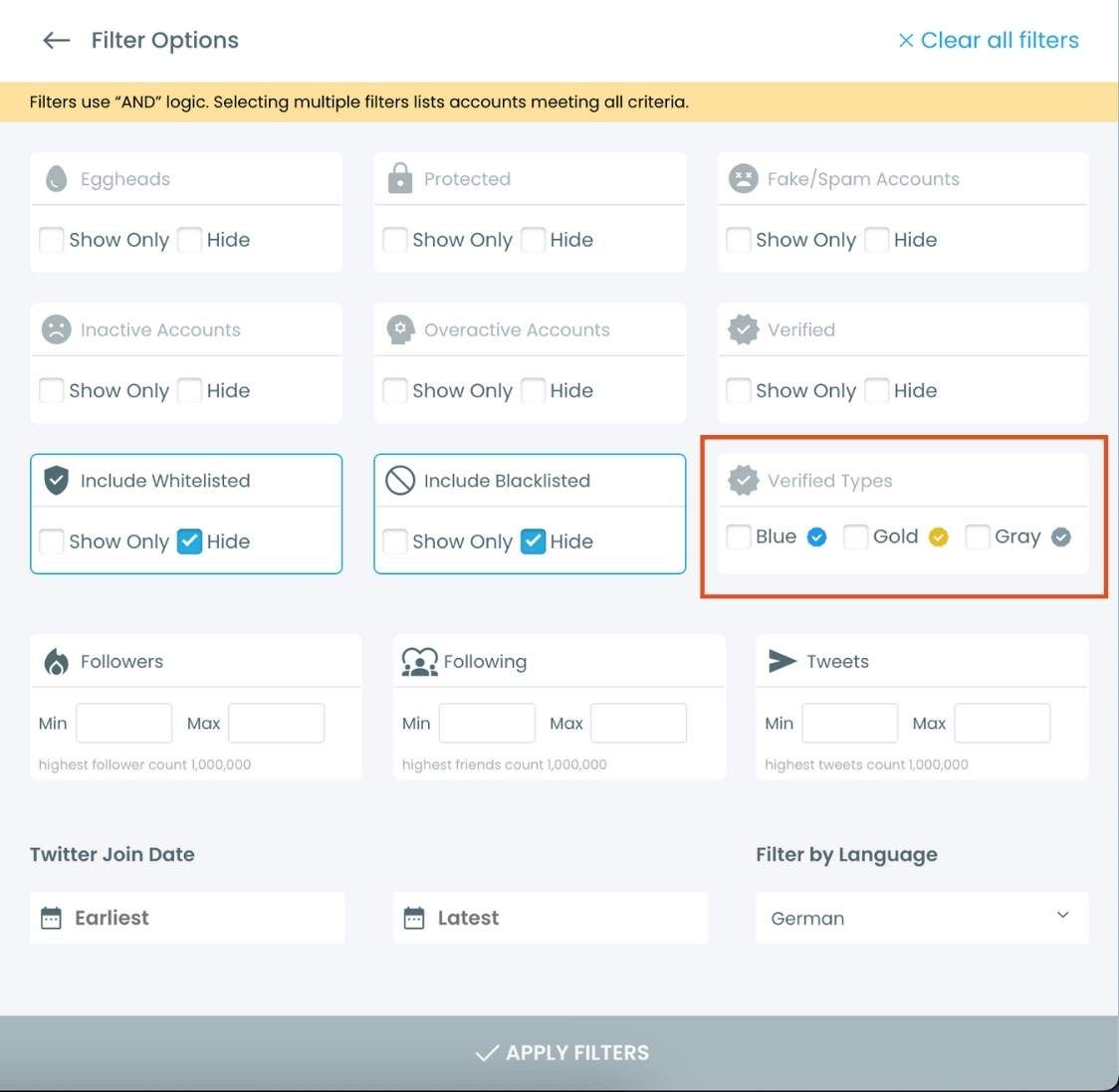Image resolution: width=1119 pixels, height=1092 pixels.
Task: Click the Fake/Spam Accounts dizzy-face icon
Action: pos(743,178)
